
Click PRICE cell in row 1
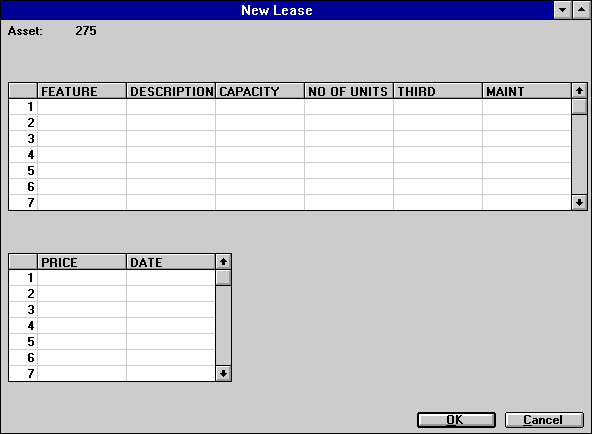[x=82, y=278]
